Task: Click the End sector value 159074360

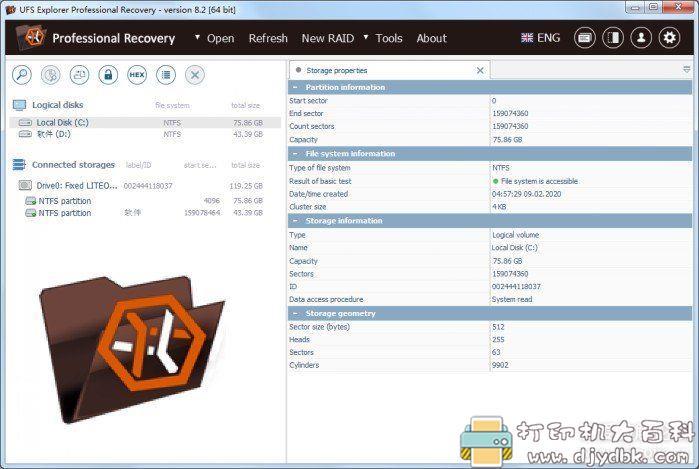Action: click(x=510, y=113)
